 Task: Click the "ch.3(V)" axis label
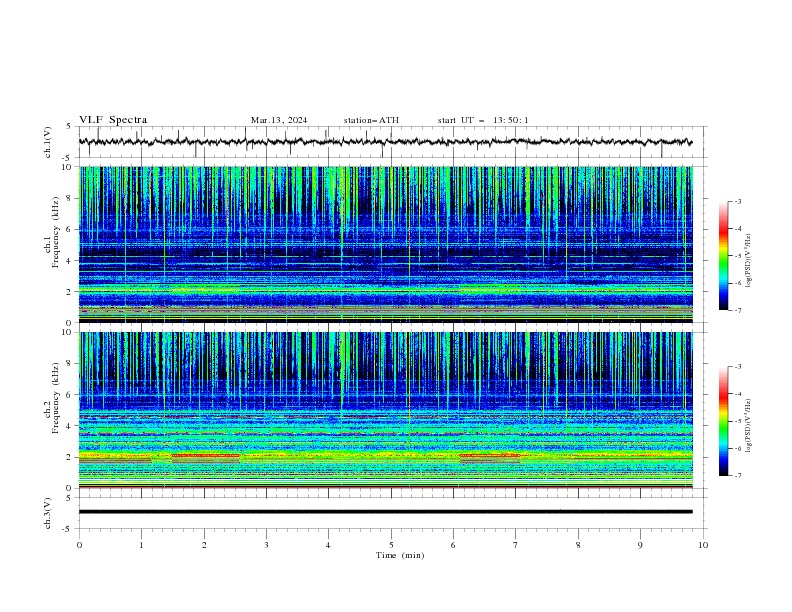pos(48,513)
